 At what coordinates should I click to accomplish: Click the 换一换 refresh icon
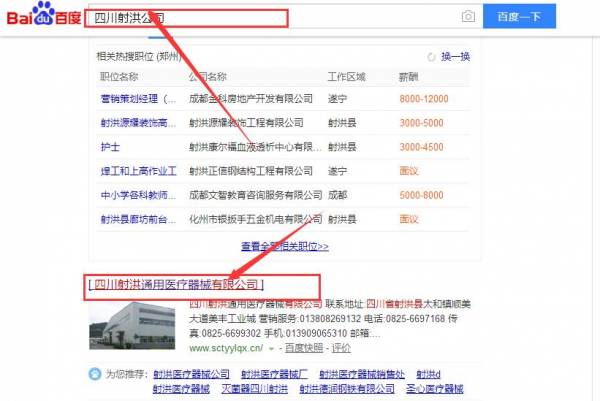click(x=432, y=57)
